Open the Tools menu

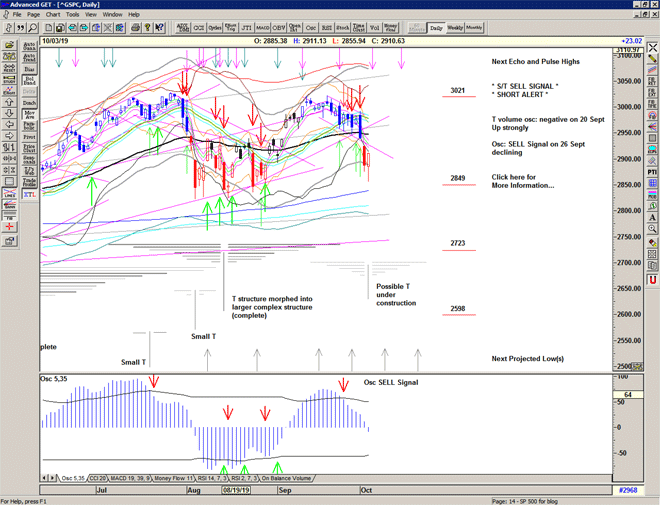tap(72, 15)
